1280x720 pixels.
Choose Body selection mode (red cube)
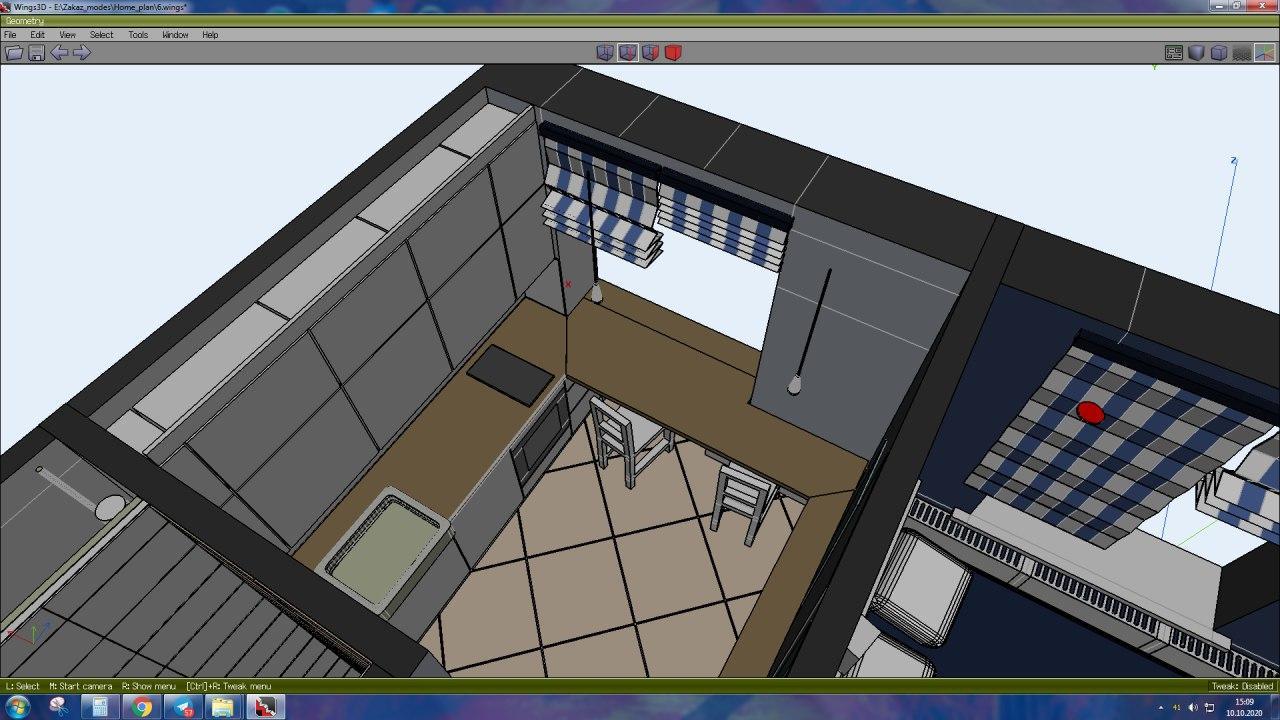[x=673, y=53]
